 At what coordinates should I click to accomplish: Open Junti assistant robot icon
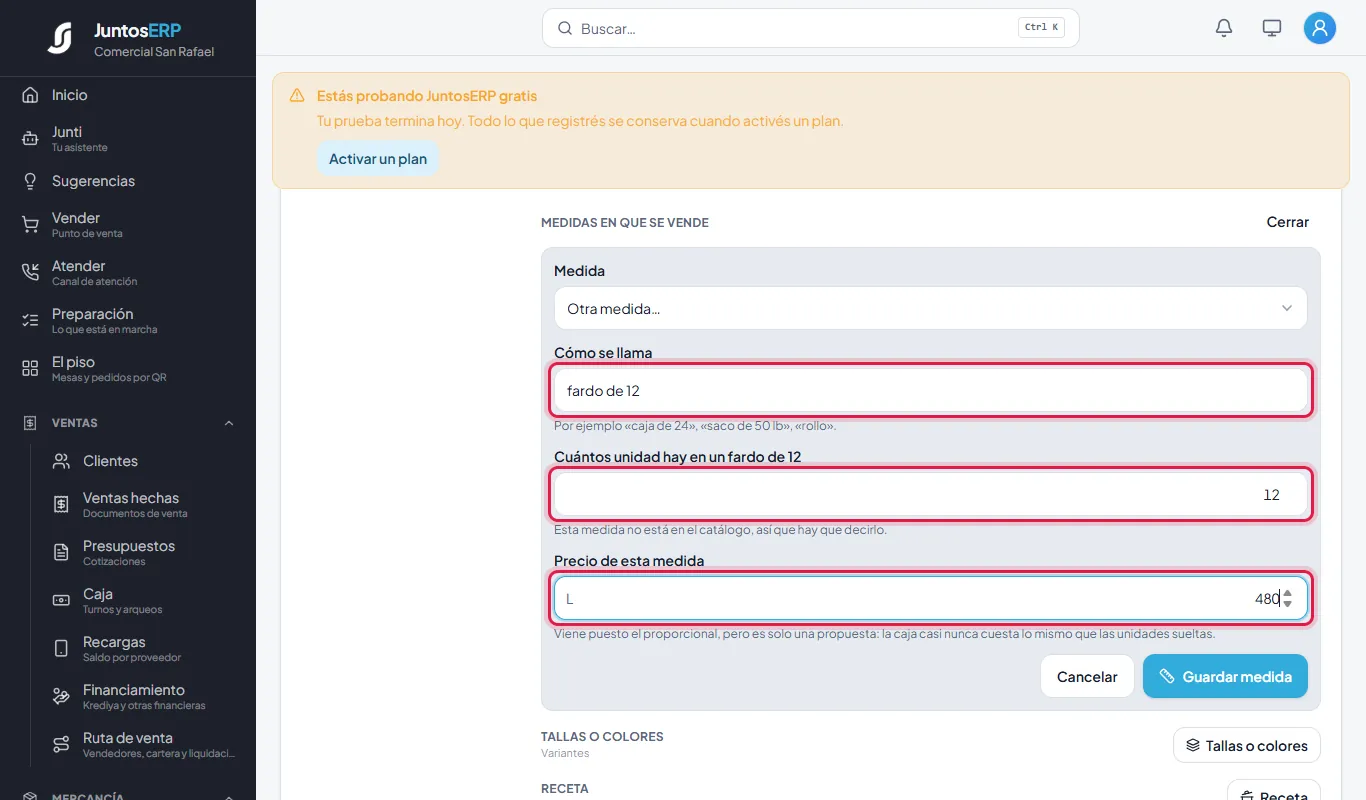[x=30, y=139]
